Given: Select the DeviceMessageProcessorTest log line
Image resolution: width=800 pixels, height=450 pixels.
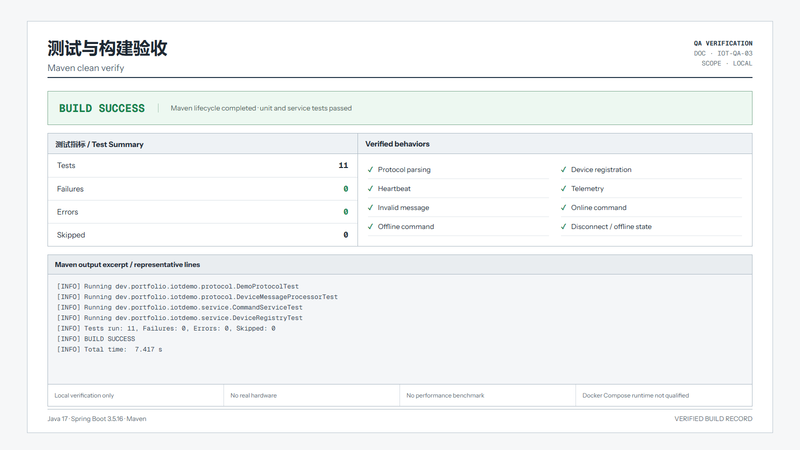Looking at the screenshot, I should point(197,297).
